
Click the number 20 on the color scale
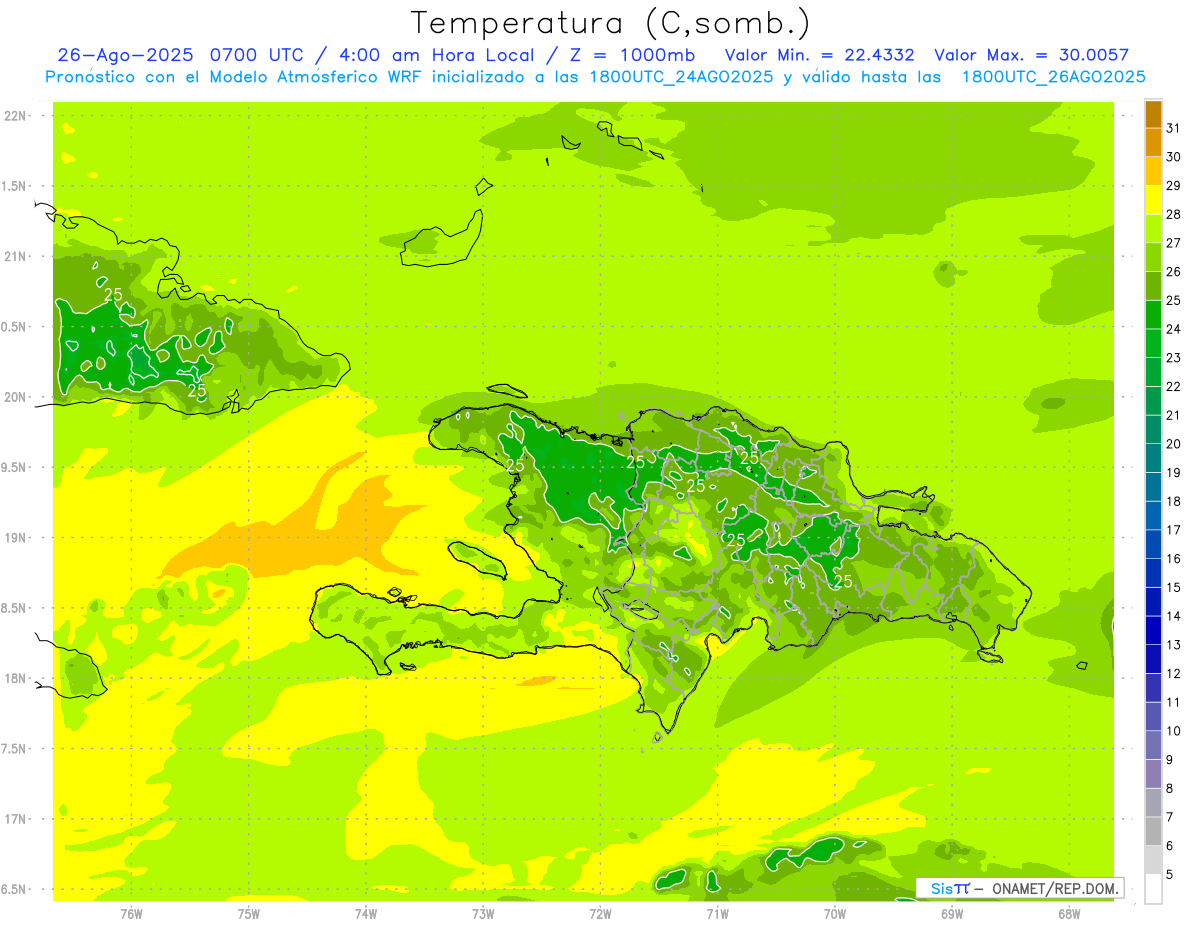[x=1174, y=444]
